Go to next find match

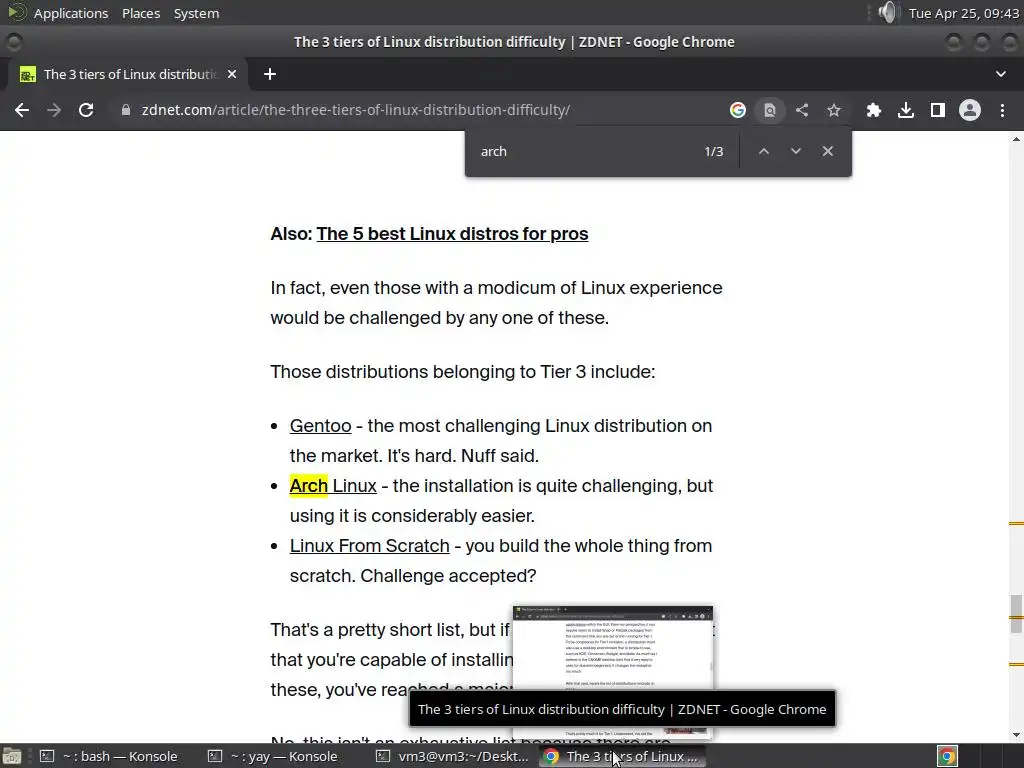point(795,151)
